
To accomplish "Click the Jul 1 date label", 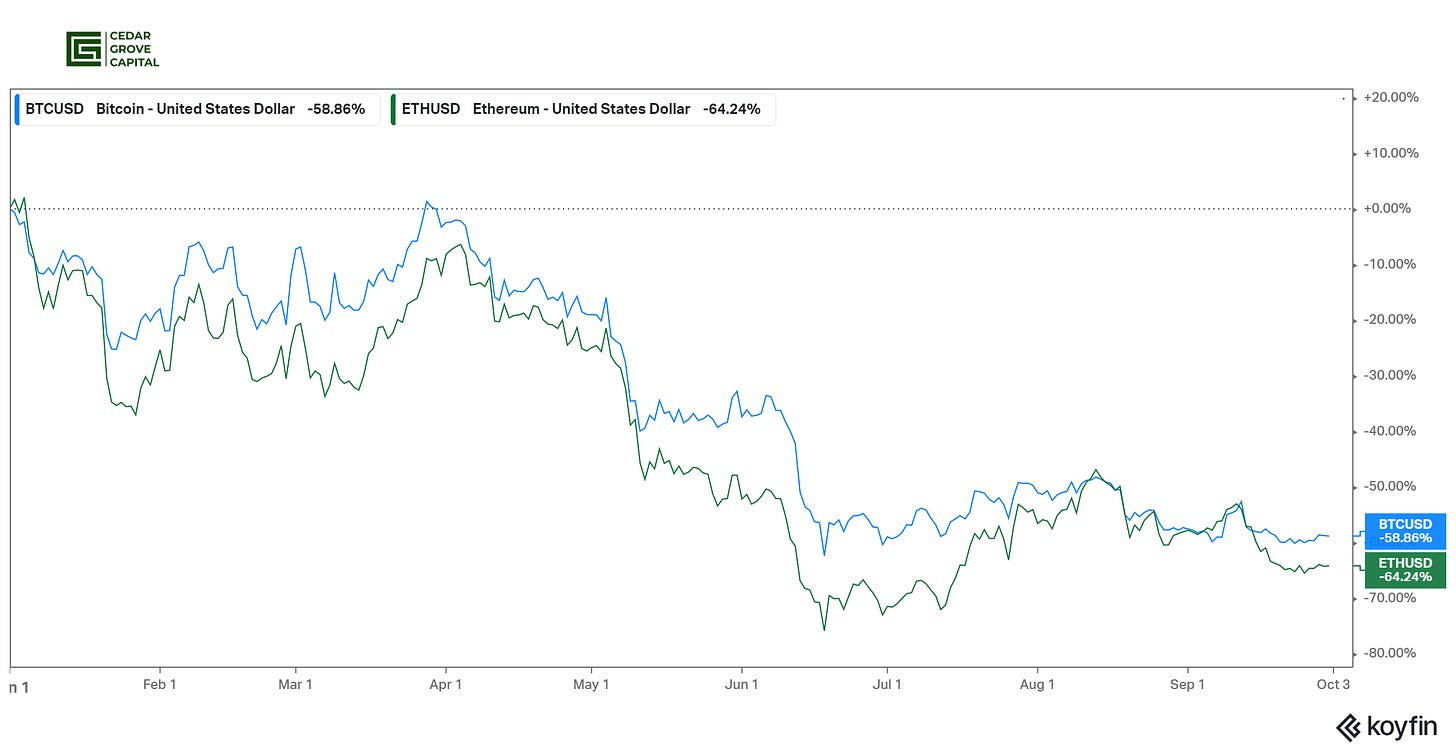I will [887, 685].
